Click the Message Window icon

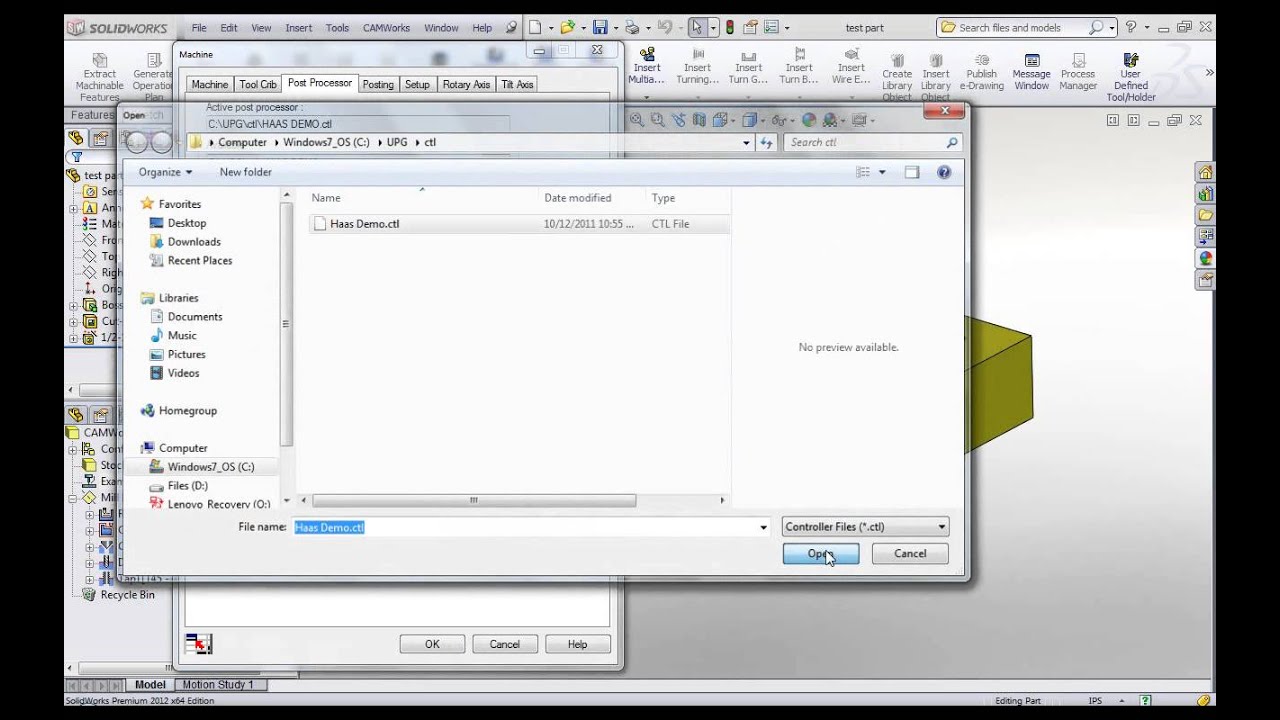pyautogui.click(x=1031, y=73)
